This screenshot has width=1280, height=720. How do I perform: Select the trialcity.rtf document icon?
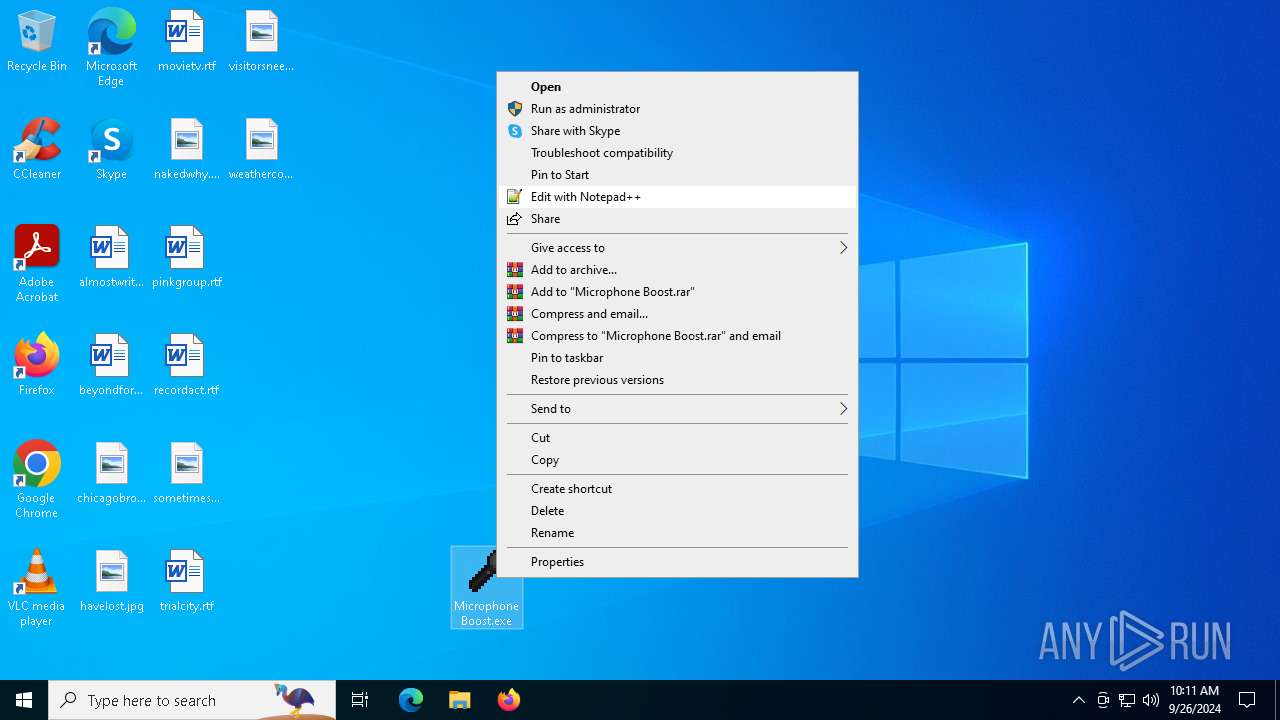(x=186, y=582)
